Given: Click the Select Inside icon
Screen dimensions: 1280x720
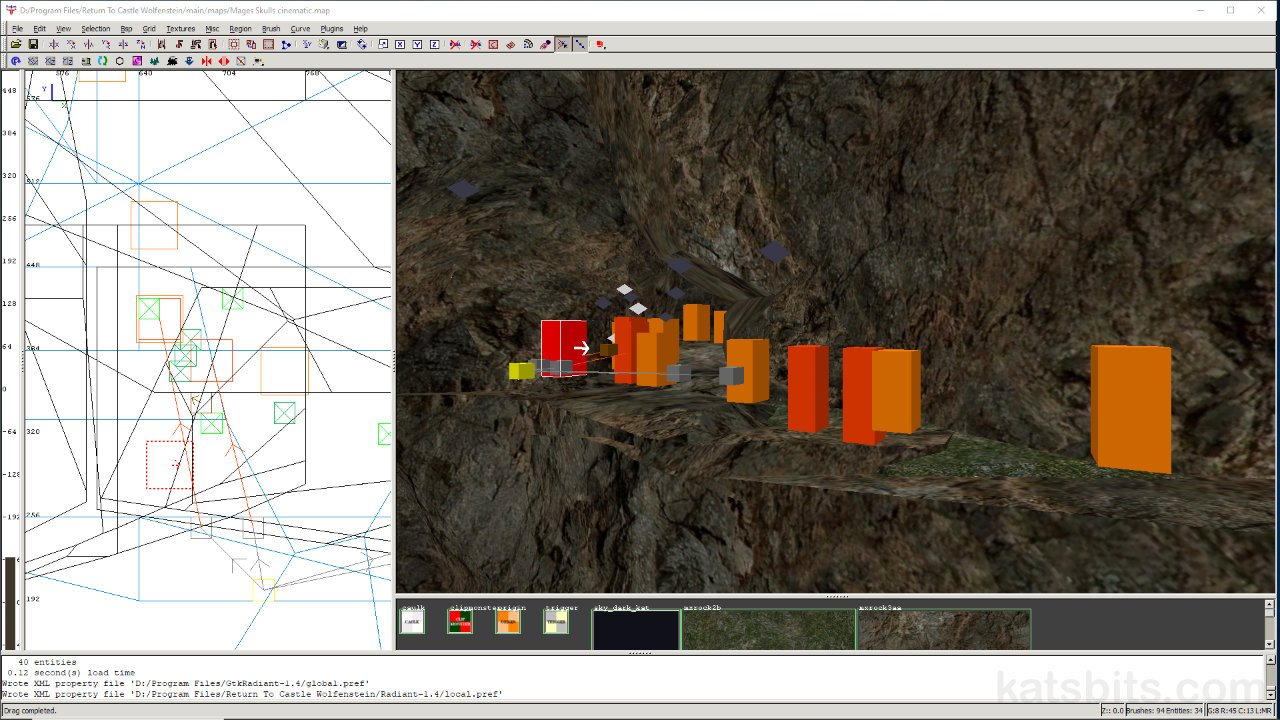Looking at the screenshot, I should (x=213, y=44).
